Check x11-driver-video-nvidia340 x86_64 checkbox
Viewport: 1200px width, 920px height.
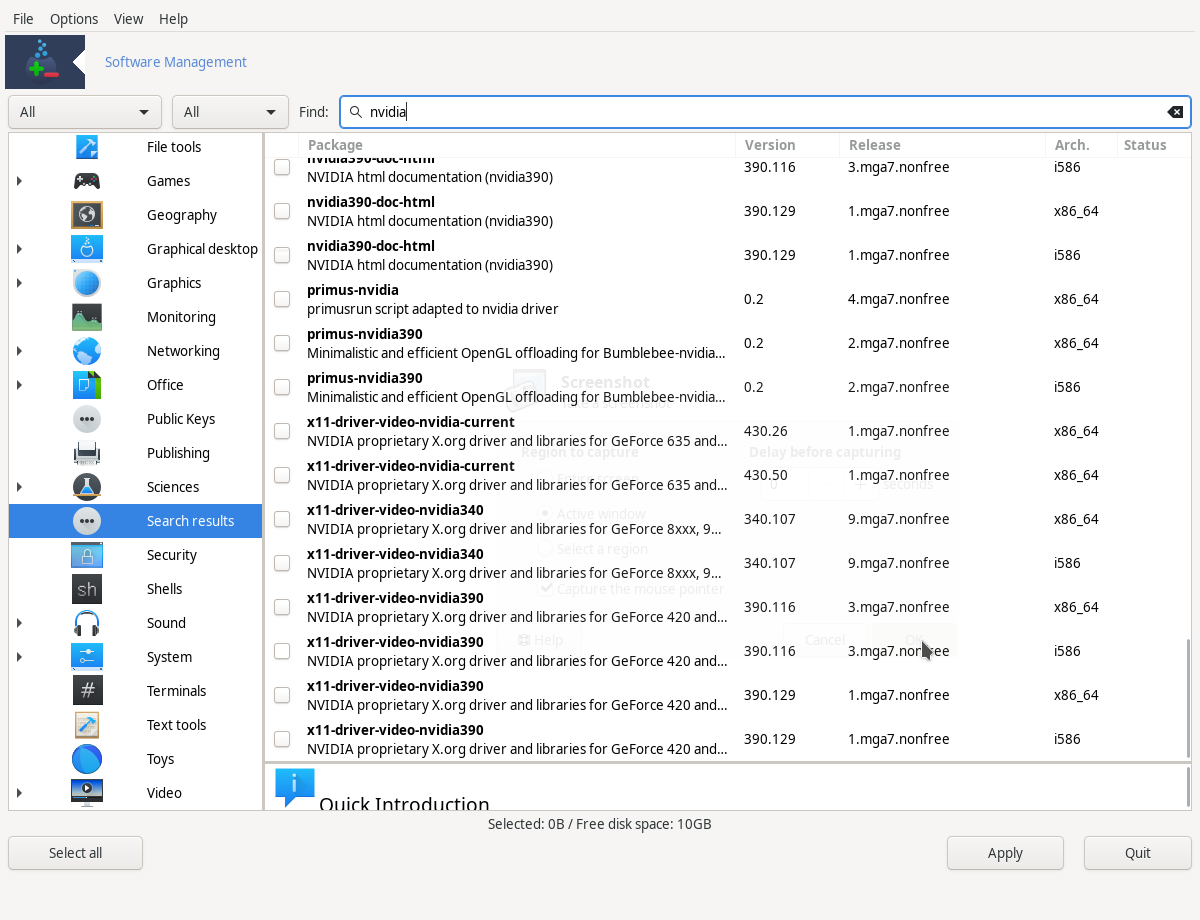click(x=282, y=519)
